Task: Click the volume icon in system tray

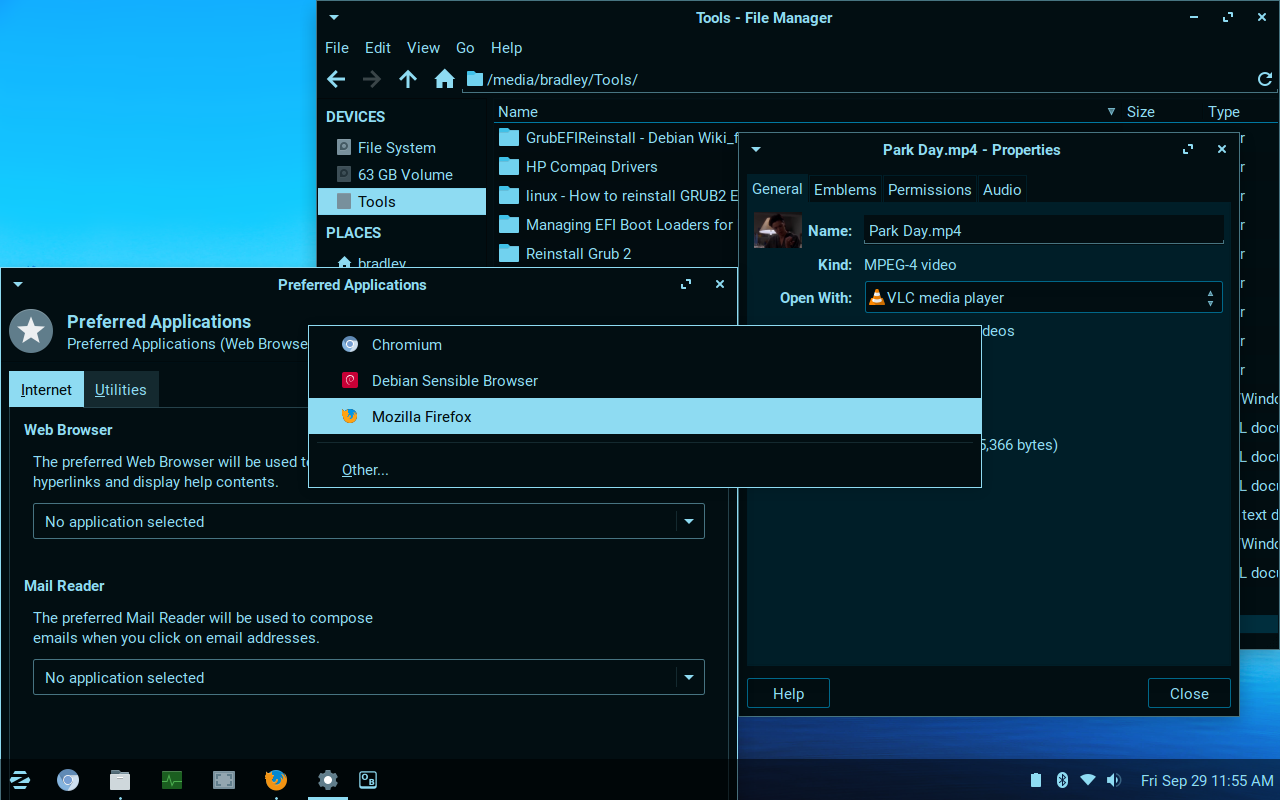Action: (1115, 780)
